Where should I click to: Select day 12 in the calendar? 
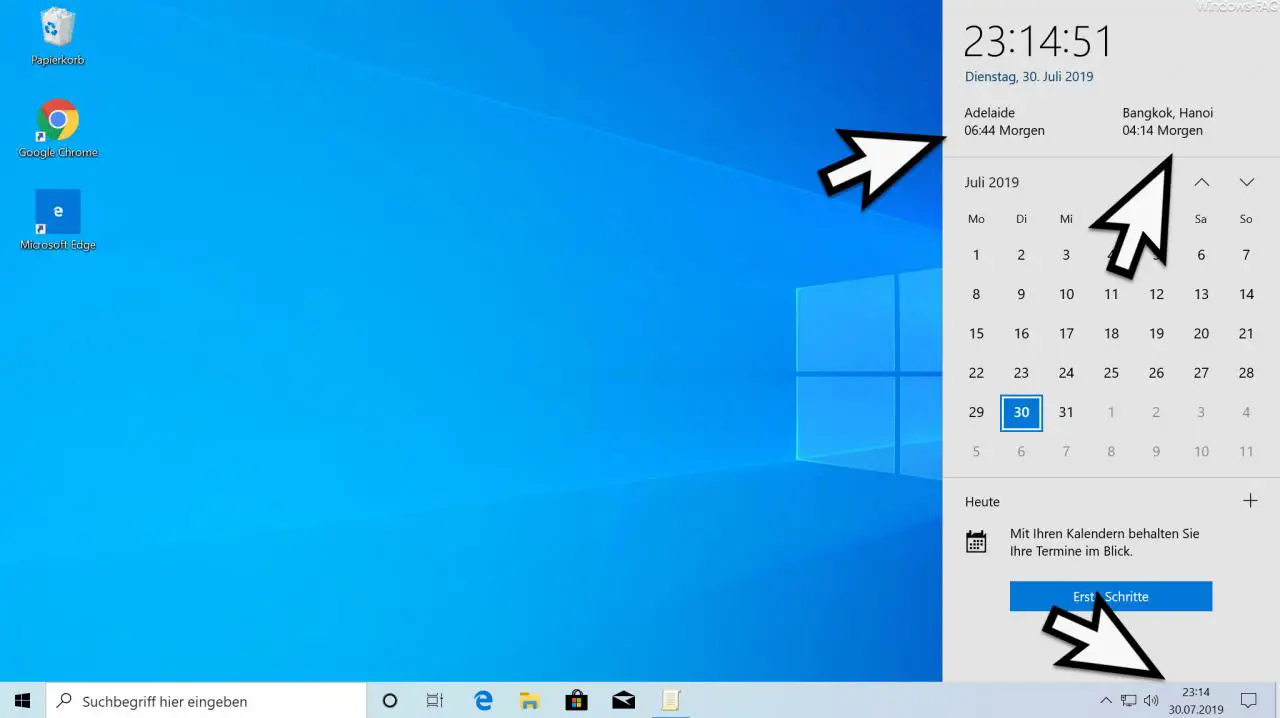(x=1156, y=294)
